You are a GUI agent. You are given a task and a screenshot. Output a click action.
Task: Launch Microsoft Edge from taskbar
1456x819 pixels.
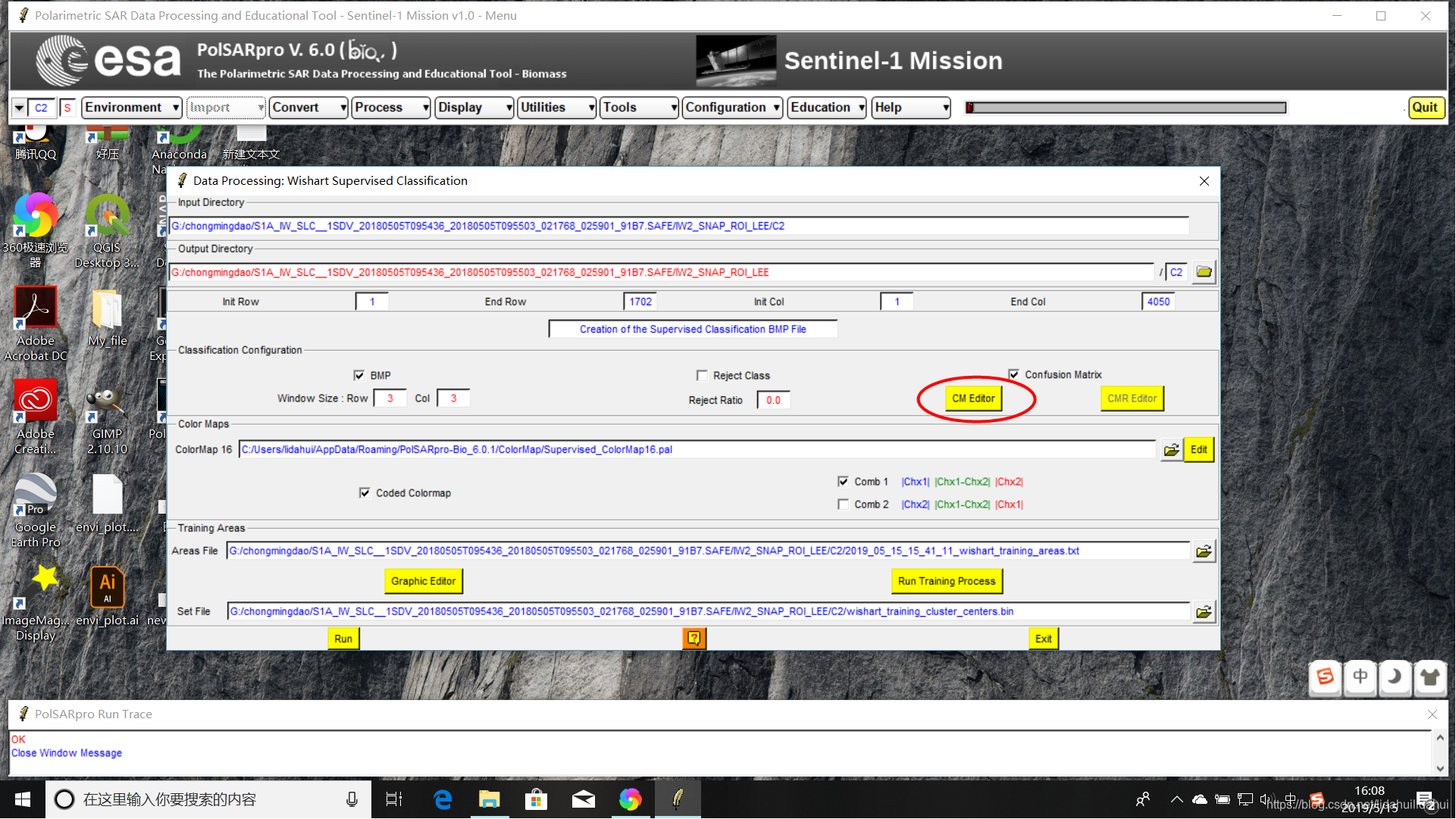coord(443,799)
